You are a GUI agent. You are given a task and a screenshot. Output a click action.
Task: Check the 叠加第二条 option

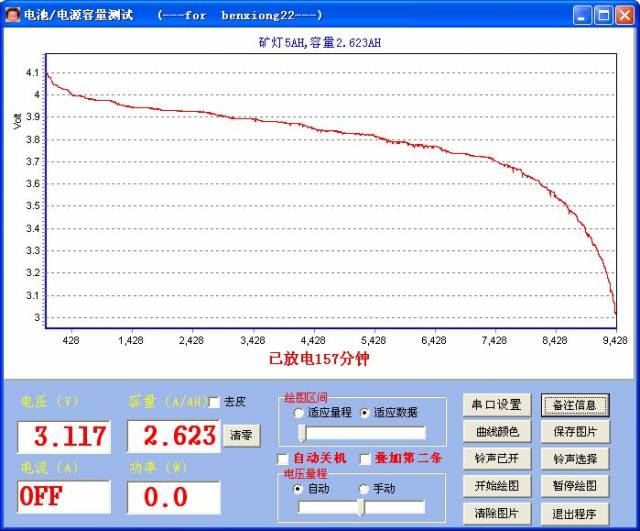pos(365,459)
